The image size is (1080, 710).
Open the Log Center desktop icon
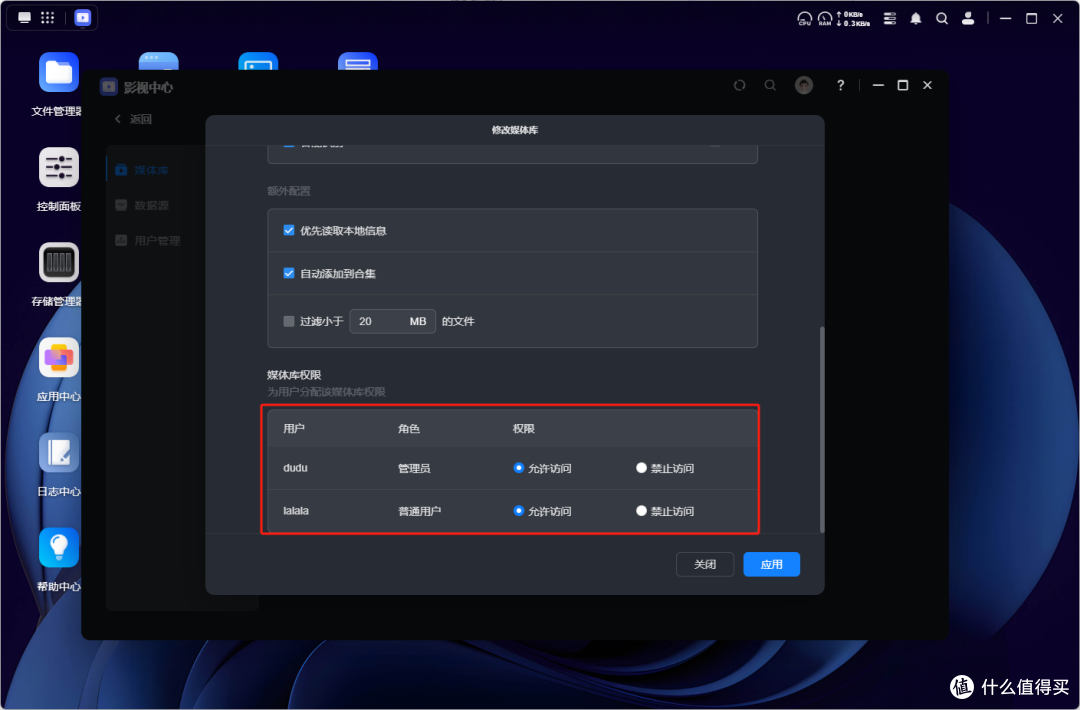coord(59,452)
